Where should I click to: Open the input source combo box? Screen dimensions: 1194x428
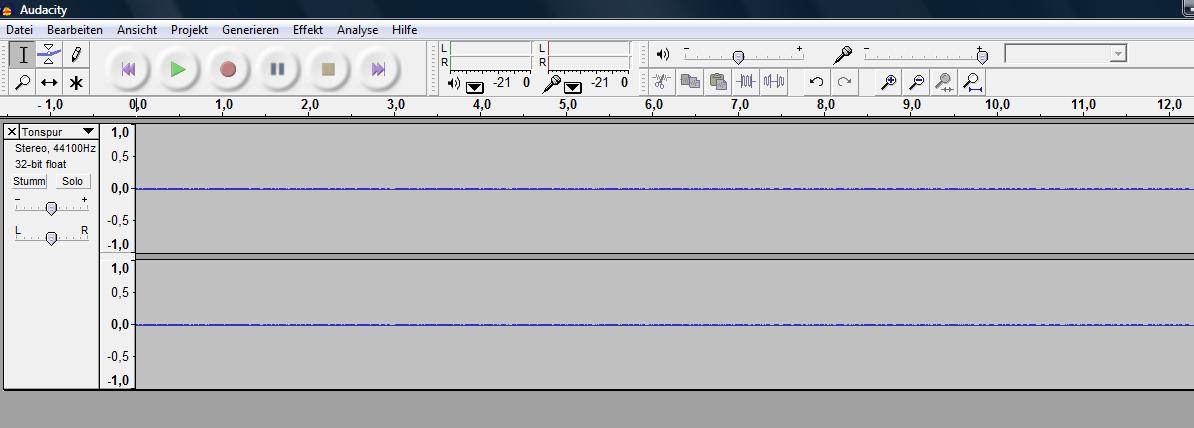coord(1065,53)
